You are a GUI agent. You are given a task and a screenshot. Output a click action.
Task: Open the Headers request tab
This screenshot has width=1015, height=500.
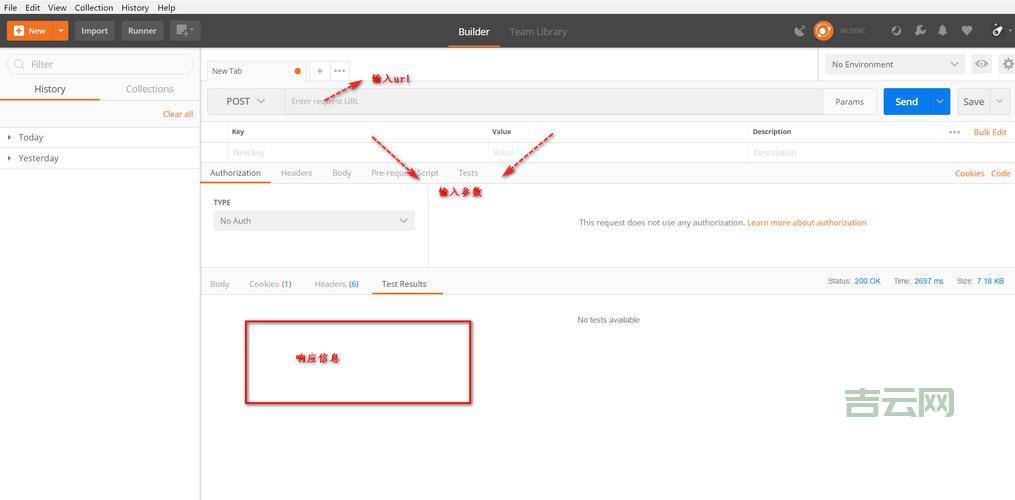296,173
